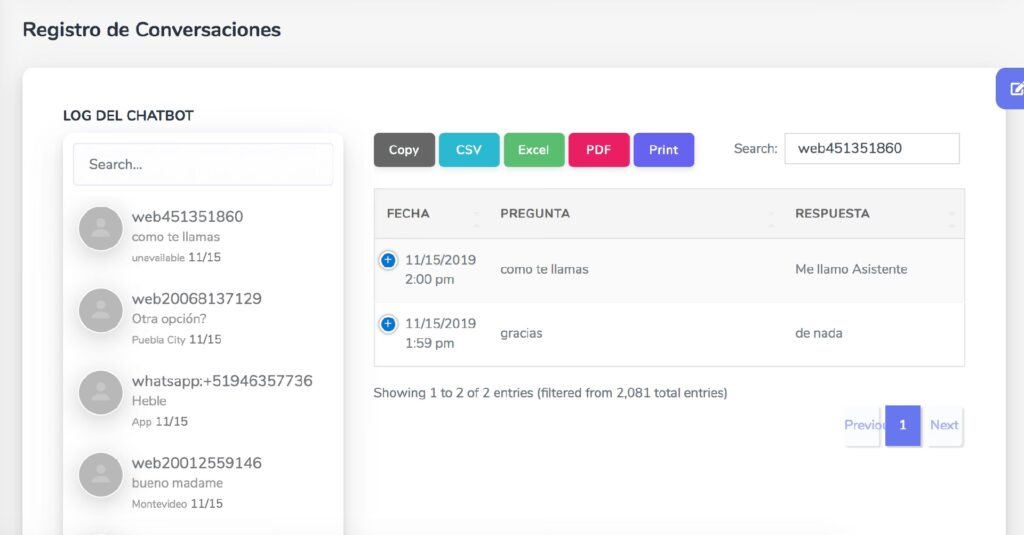1024x535 pixels.
Task: Export the table to Excel
Action: pyautogui.click(x=534, y=150)
